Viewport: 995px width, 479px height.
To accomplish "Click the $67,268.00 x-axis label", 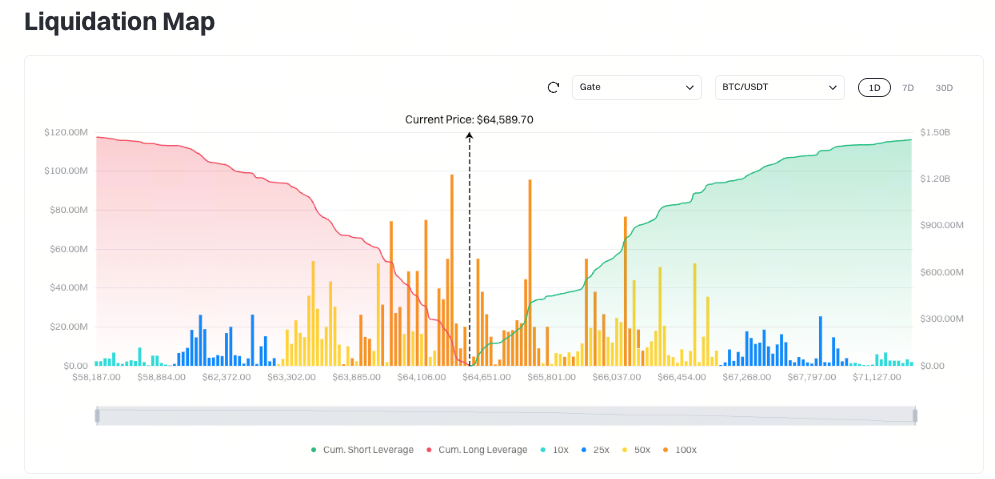I will [747, 377].
